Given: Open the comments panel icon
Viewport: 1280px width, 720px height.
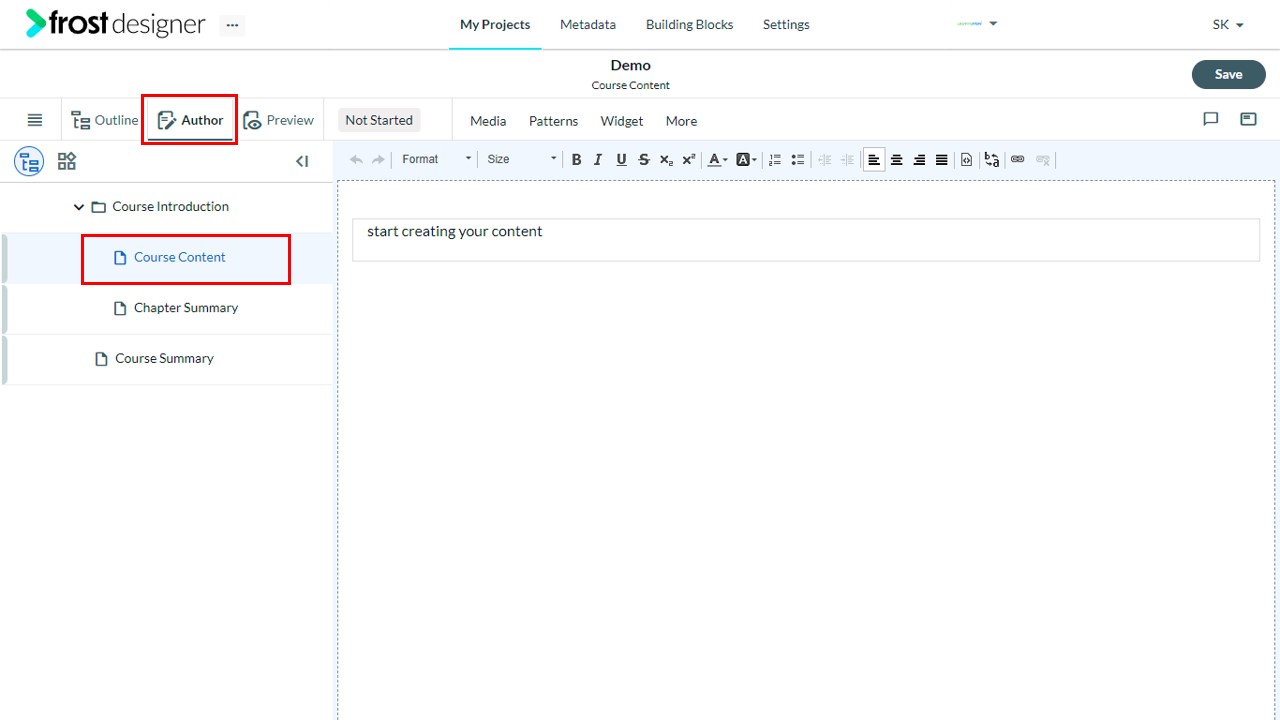Looking at the screenshot, I should [1211, 119].
